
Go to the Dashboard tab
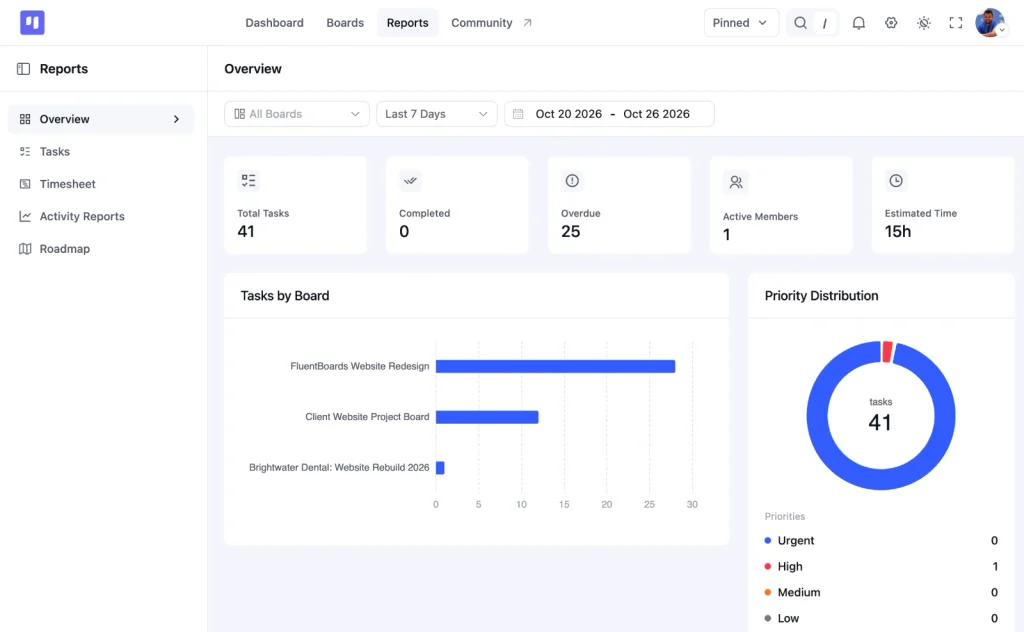(x=274, y=23)
